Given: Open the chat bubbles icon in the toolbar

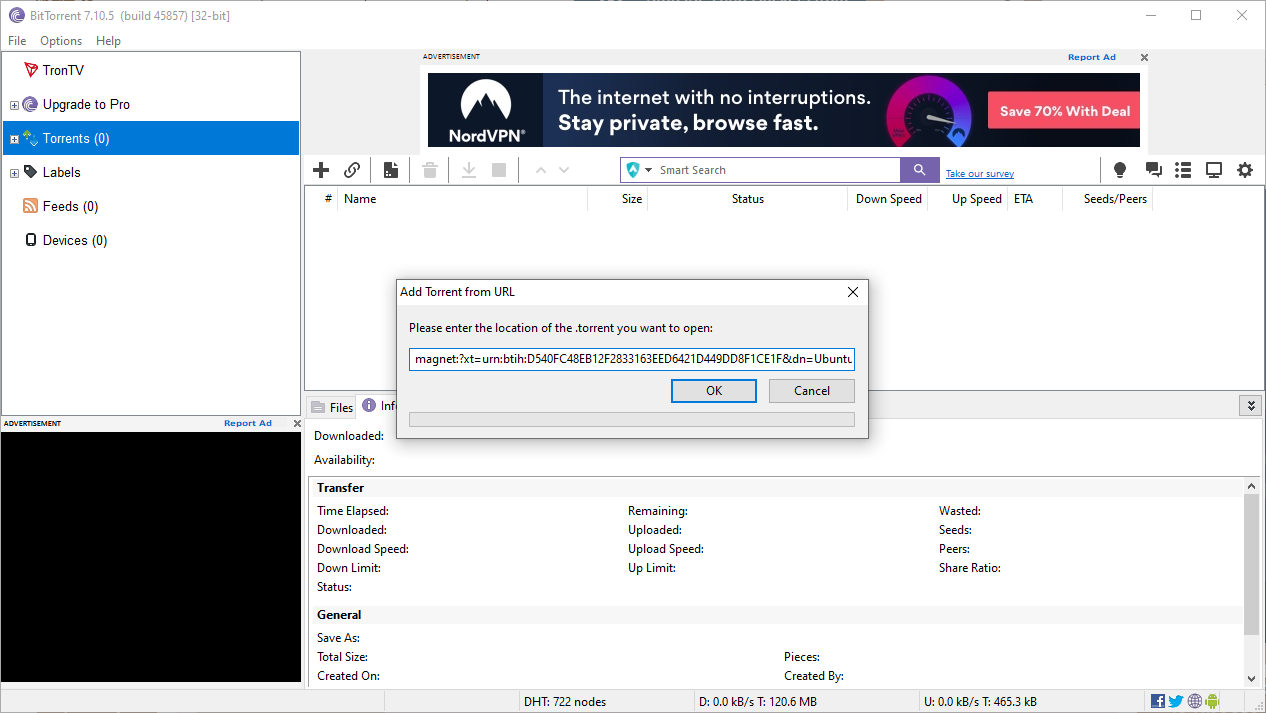Looking at the screenshot, I should point(1153,170).
